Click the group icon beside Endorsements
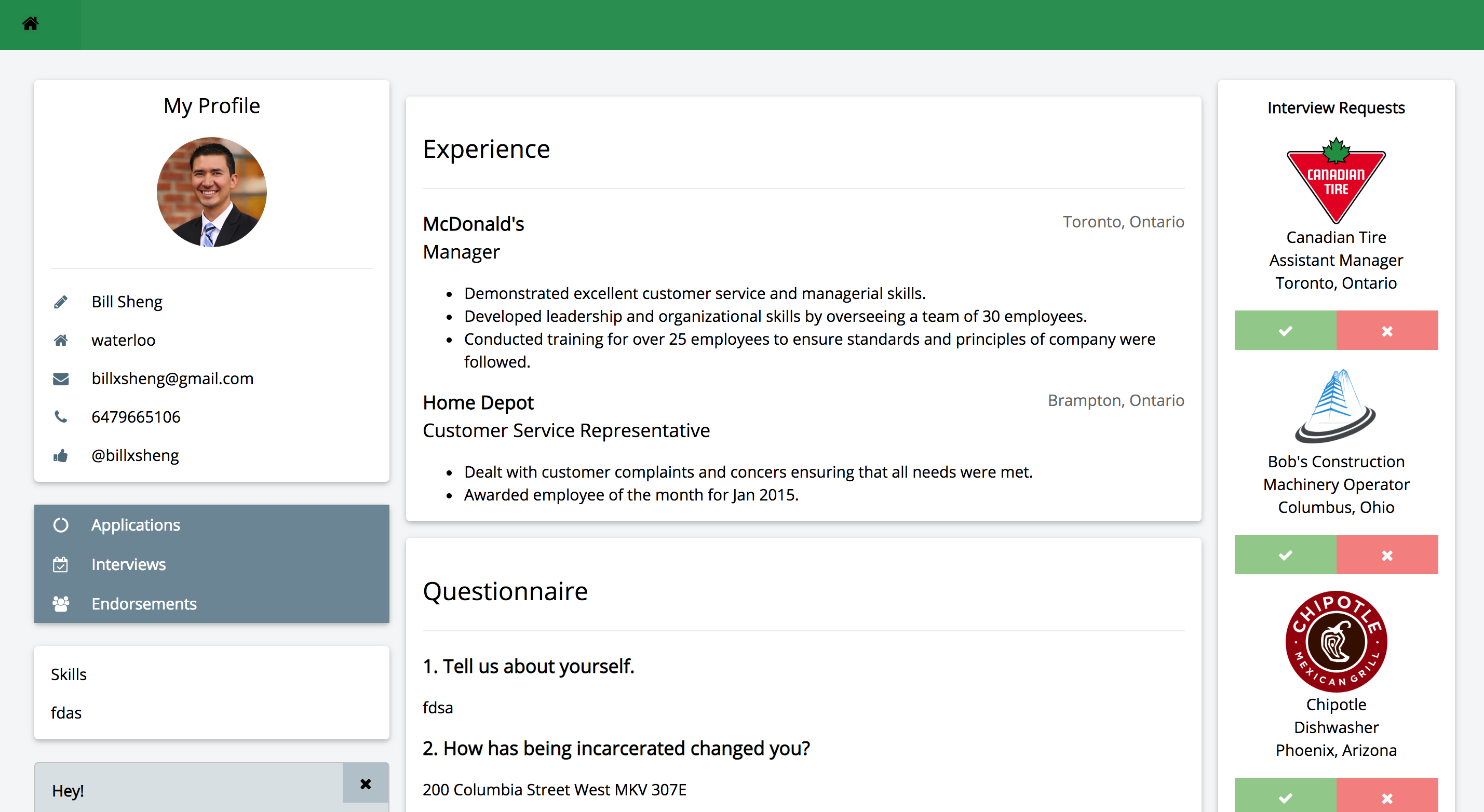Viewport: 1484px width, 812px height. tap(60, 603)
